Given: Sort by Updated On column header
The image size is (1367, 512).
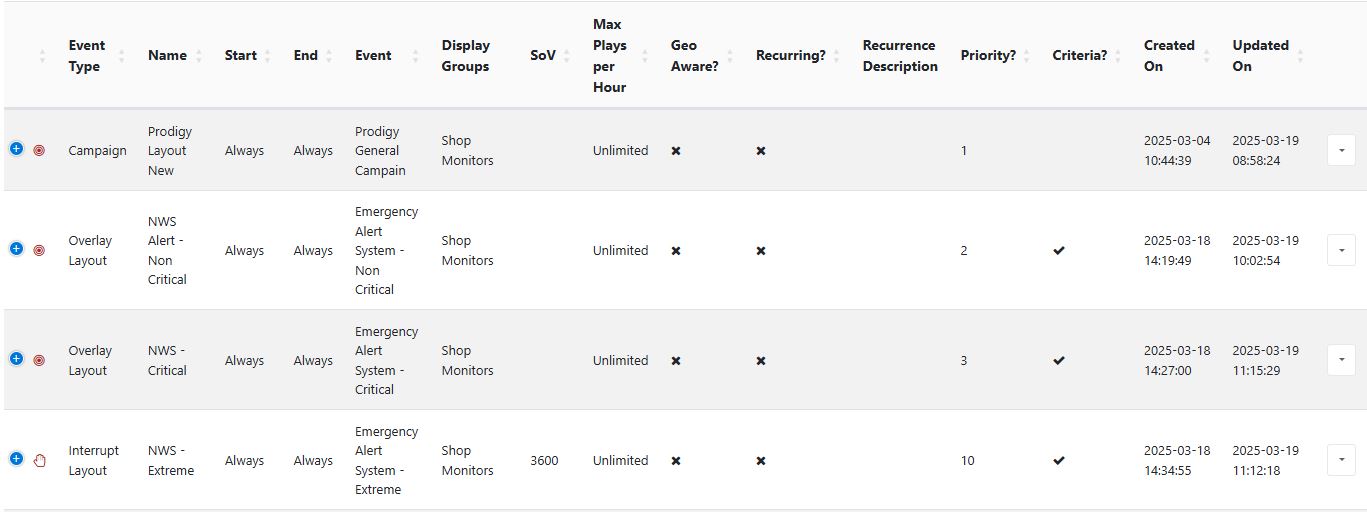Looking at the screenshot, I should pyautogui.click(x=1268, y=56).
